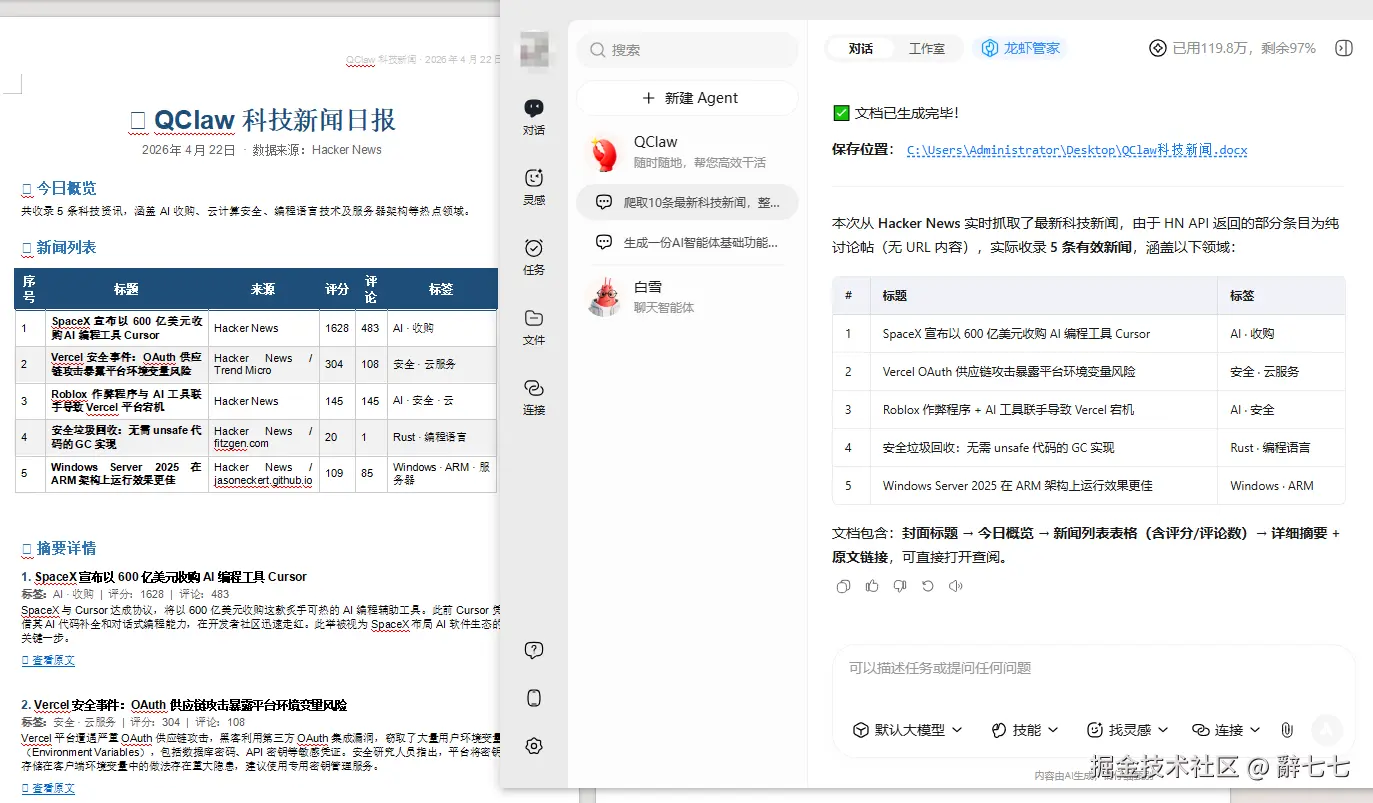This screenshot has width=1373, height=803.
Task: Expand the 默认大模型 model dropdown
Action: (x=907, y=730)
